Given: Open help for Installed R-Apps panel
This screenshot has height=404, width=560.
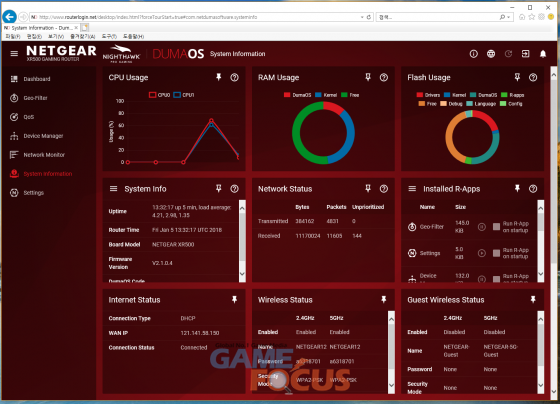Looking at the screenshot, I should [x=533, y=189].
